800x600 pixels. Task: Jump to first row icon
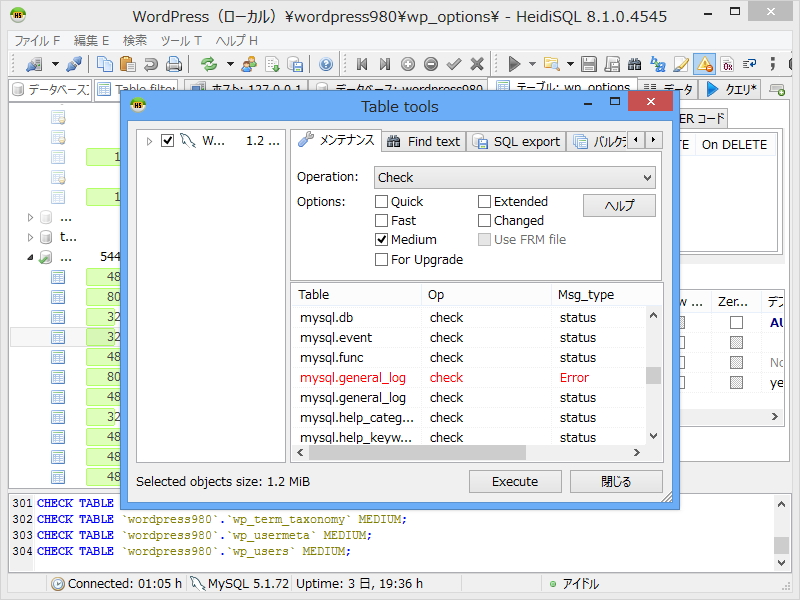pyautogui.click(x=362, y=64)
